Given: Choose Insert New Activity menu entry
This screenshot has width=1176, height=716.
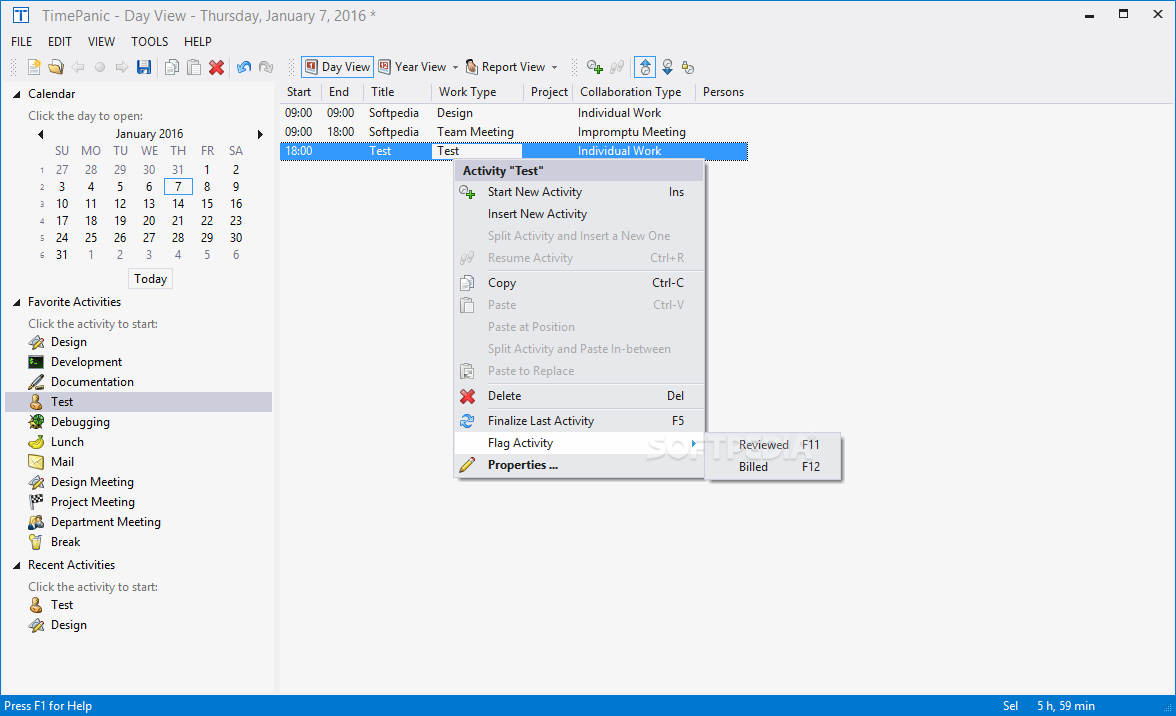Looking at the screenshot, I should coord(578,214).
